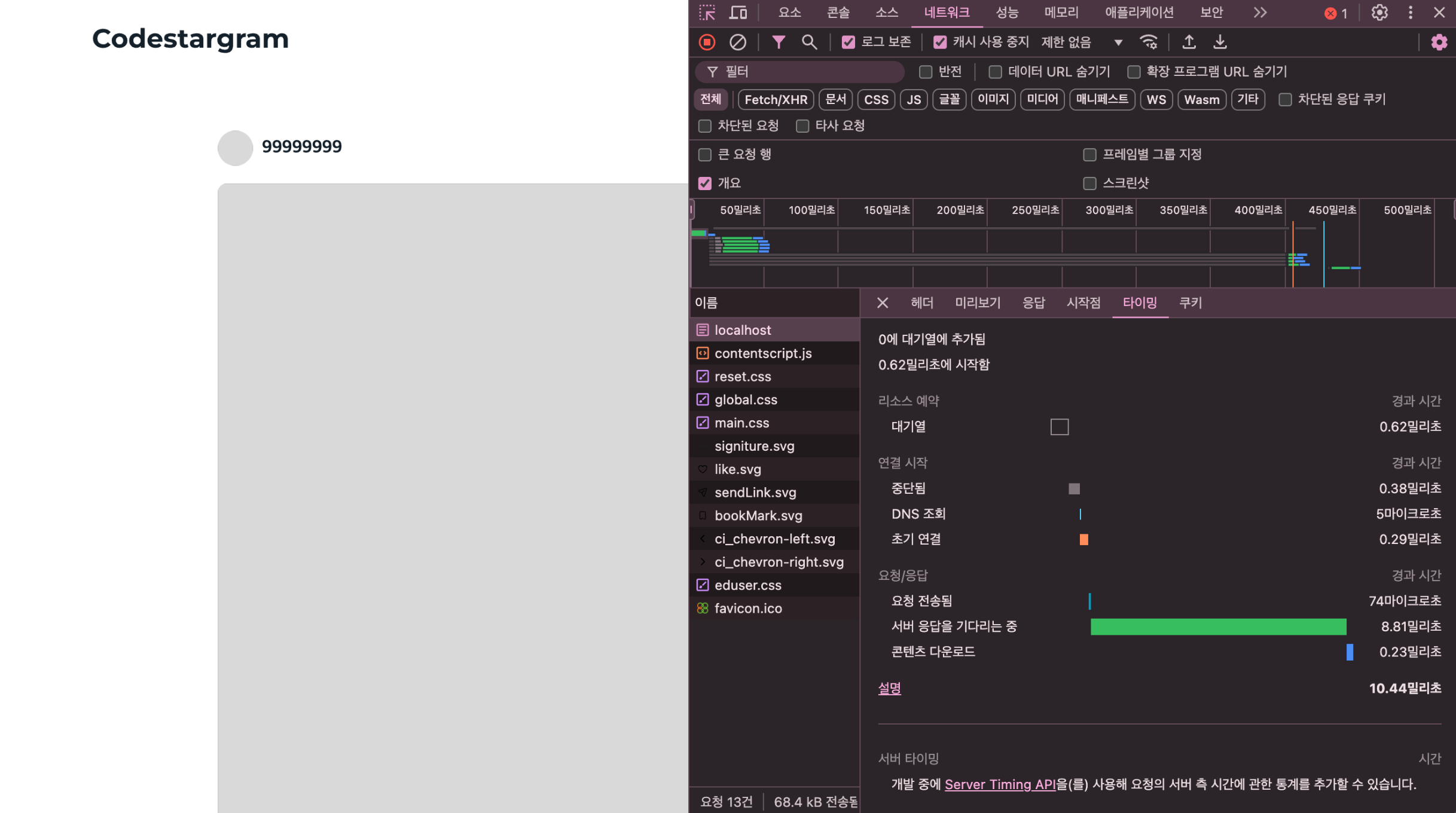Toggle the device toolbar icon
Image resolution: width=1456 pixels, height=813 pixels.
point(738,13)
